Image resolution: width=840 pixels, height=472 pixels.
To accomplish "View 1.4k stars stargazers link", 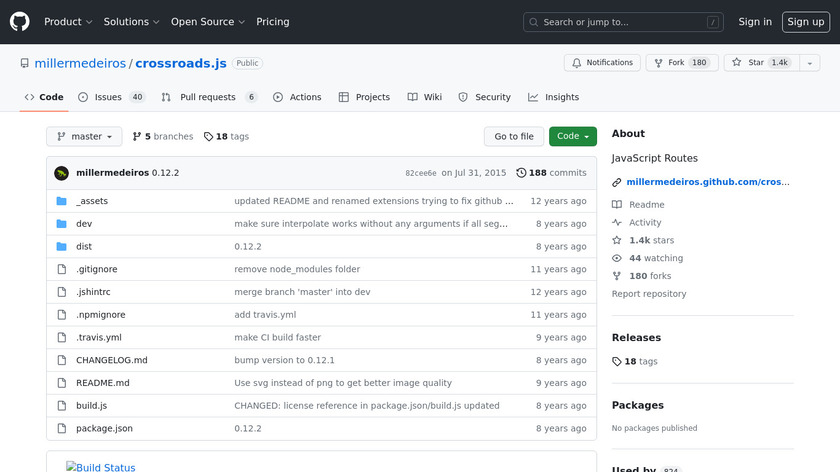I will [643, 240].
